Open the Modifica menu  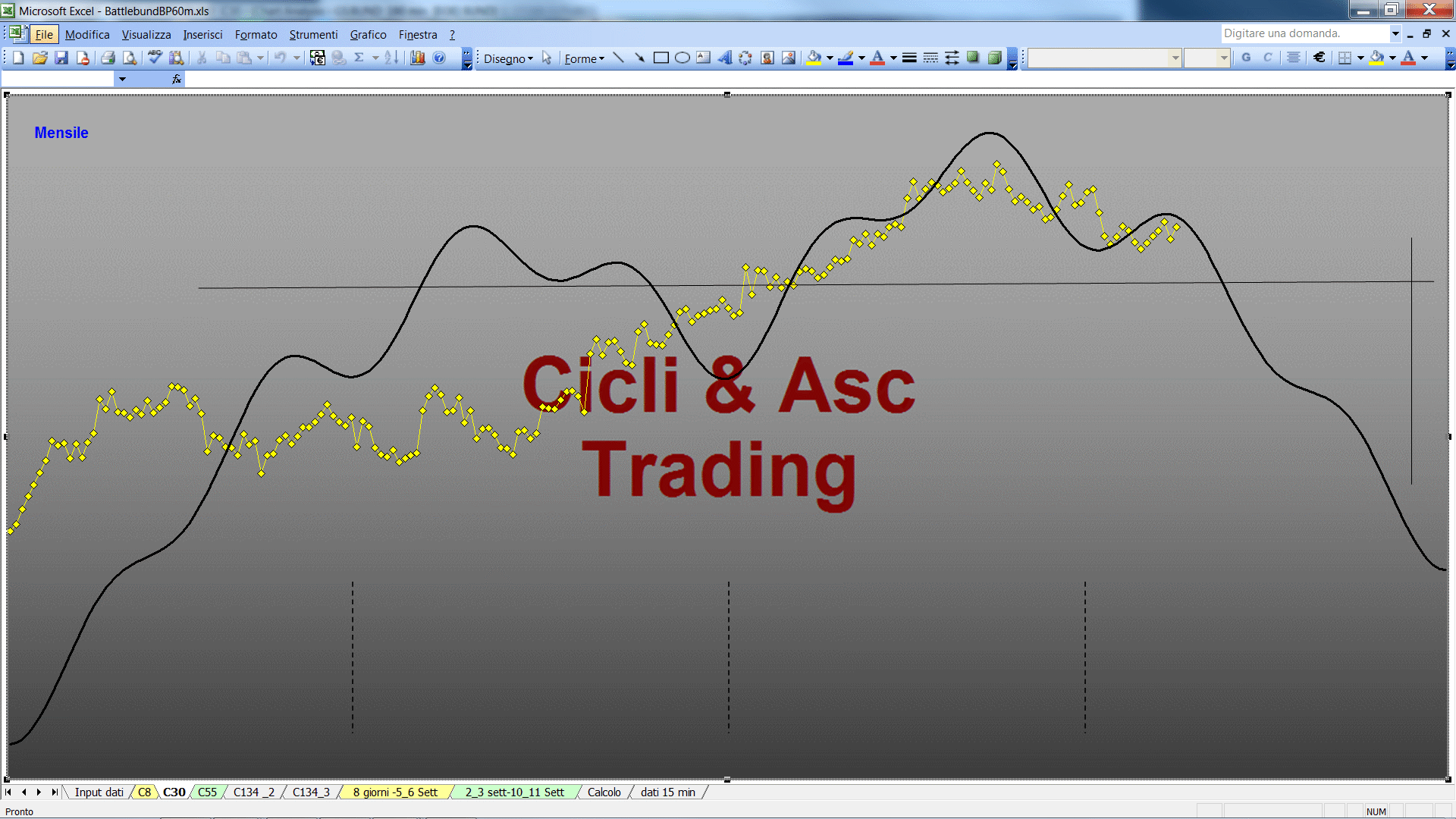pos(87,35)
